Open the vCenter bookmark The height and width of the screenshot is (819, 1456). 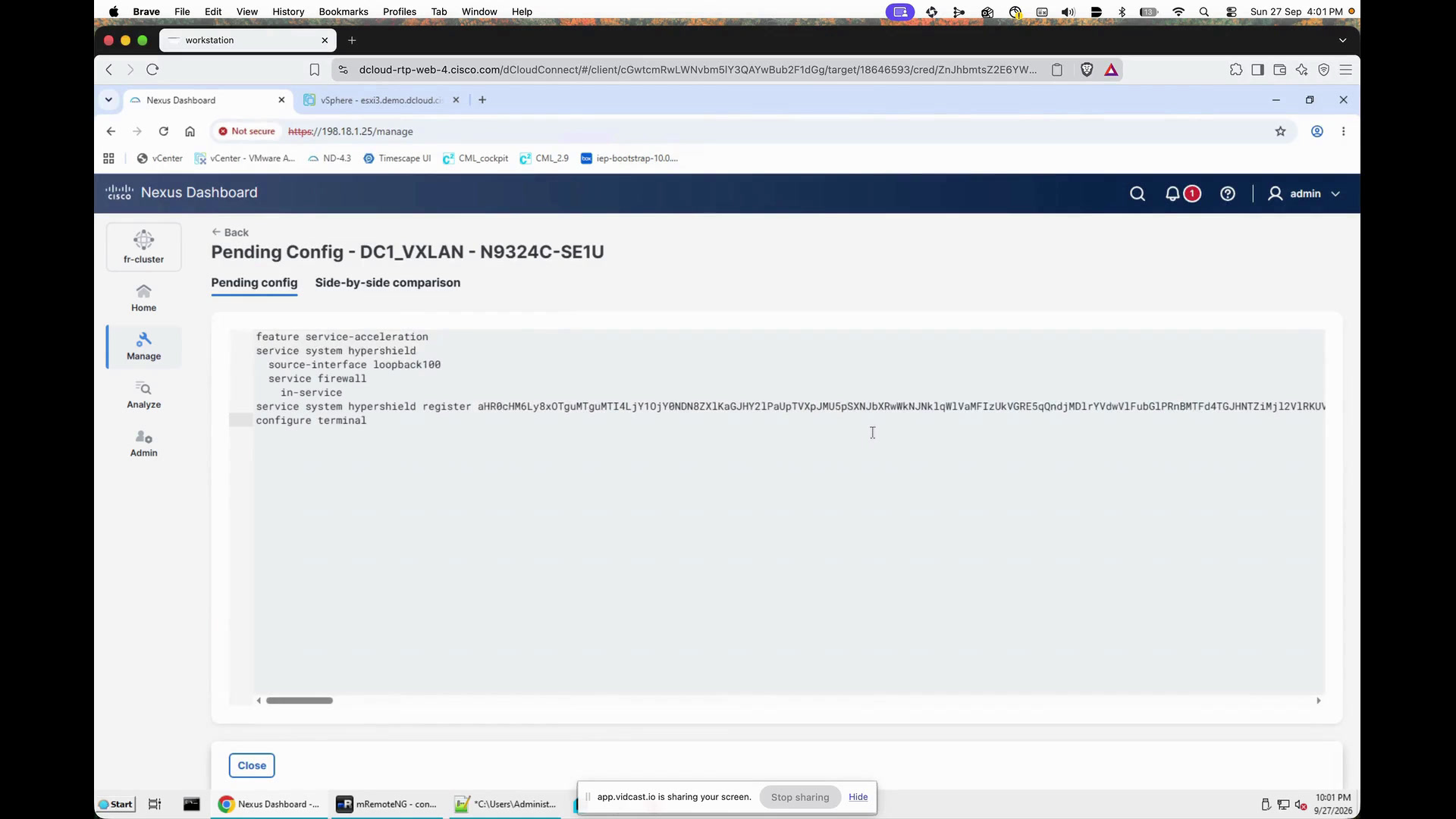point(159,158)
